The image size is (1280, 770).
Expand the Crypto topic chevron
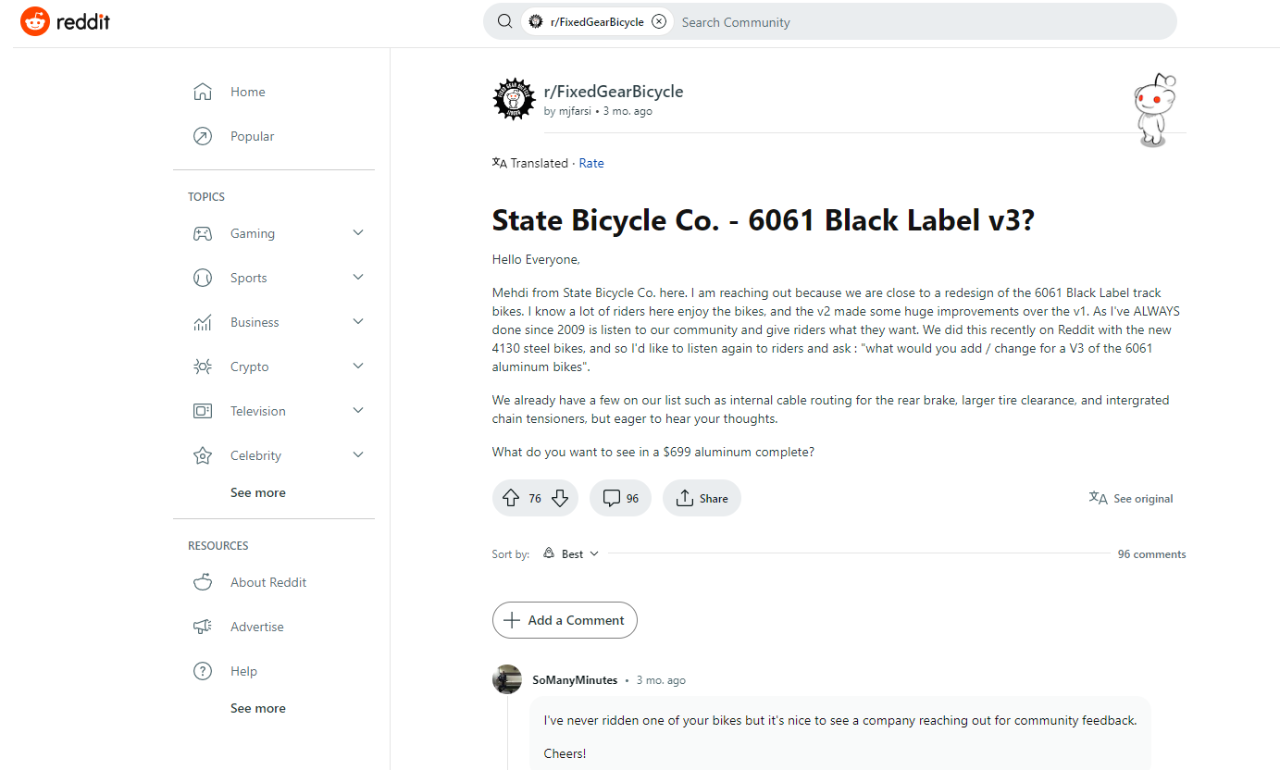coord(358,366)
